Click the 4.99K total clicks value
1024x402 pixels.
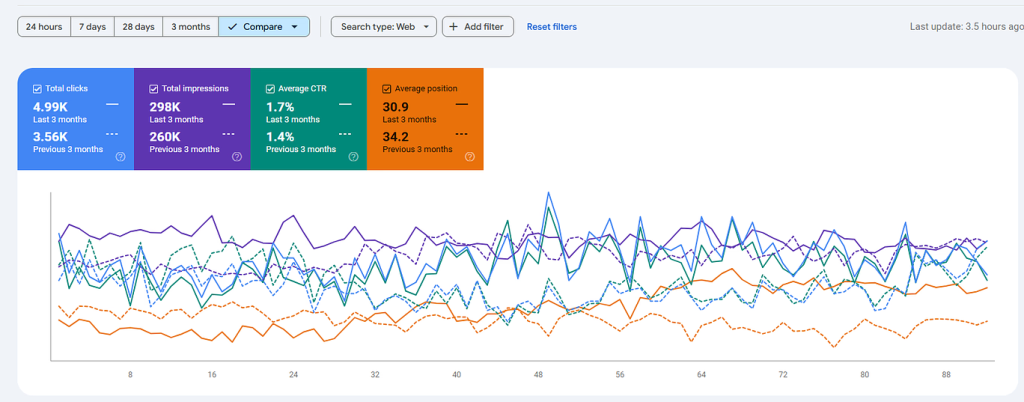pyautogui.click(x=50, y=107)
